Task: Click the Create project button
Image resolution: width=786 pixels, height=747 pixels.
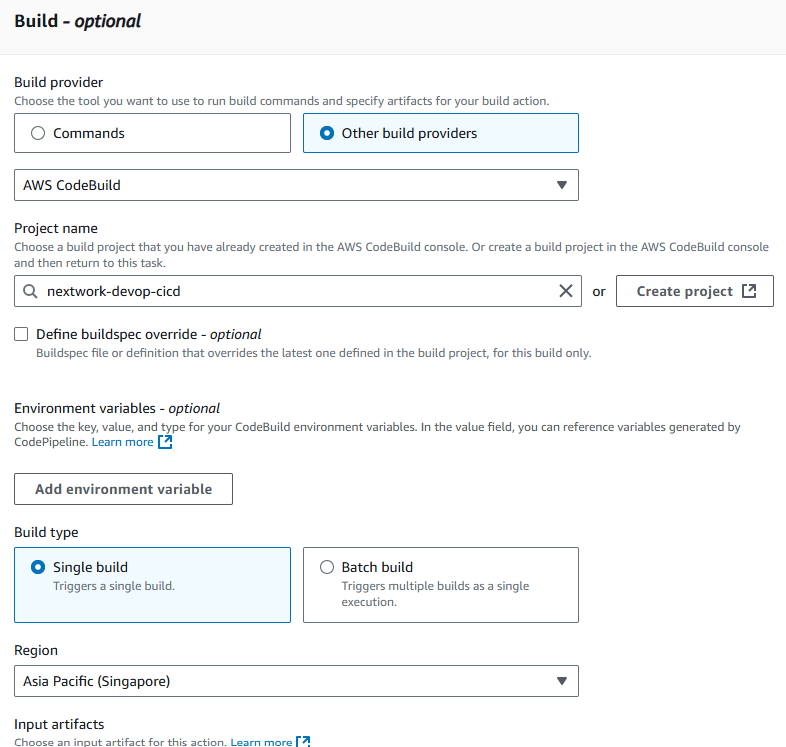Action: [694, 291]
